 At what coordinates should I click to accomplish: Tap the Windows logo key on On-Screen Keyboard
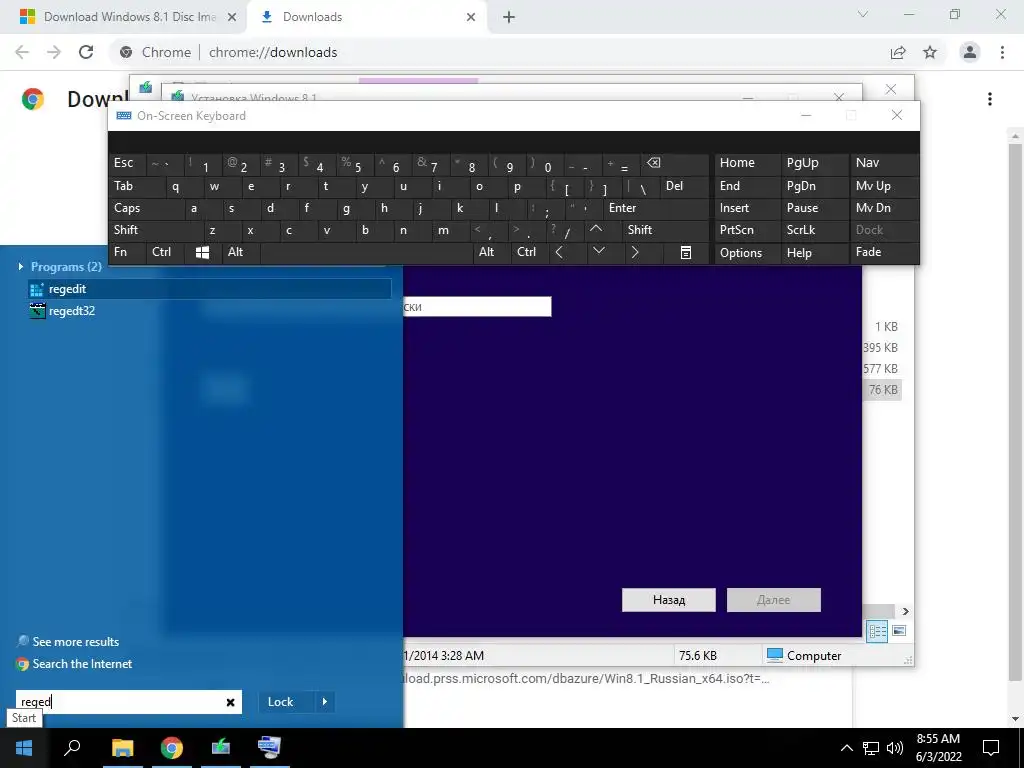(x=202, y=253)
